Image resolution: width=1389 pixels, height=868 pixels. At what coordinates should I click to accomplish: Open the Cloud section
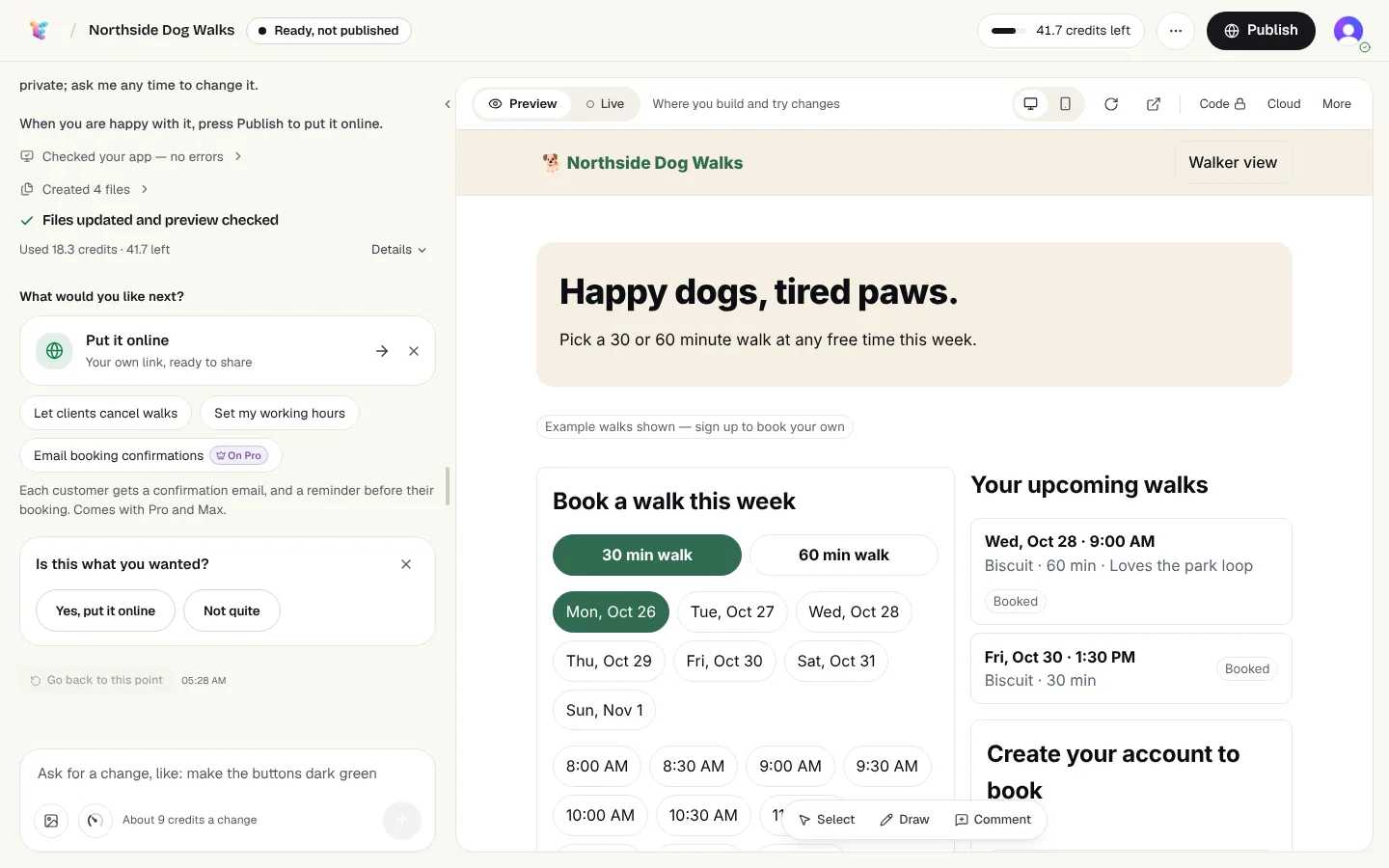coord(1284,104)
